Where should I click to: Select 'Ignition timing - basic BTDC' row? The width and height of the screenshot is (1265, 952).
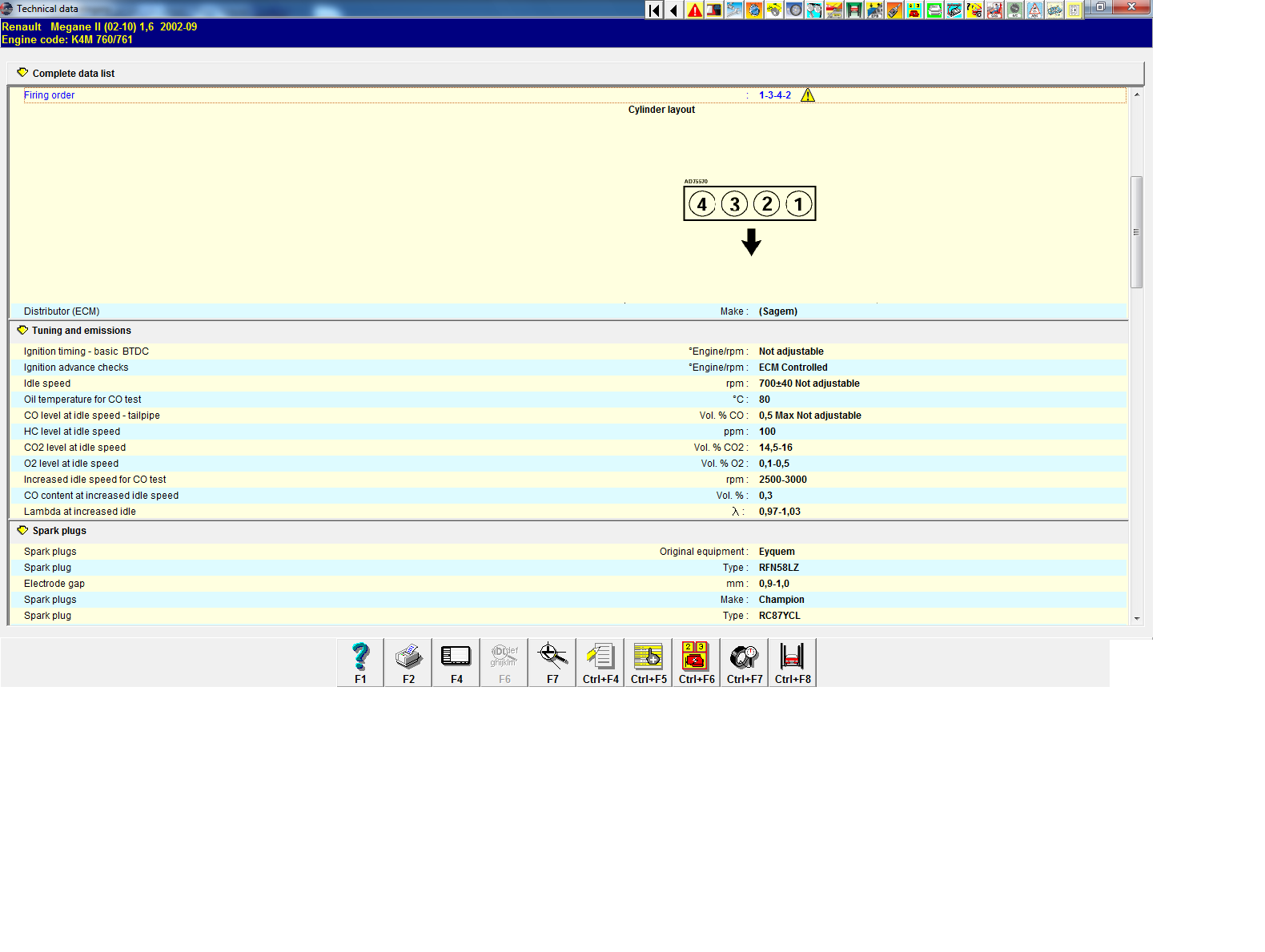568,351
